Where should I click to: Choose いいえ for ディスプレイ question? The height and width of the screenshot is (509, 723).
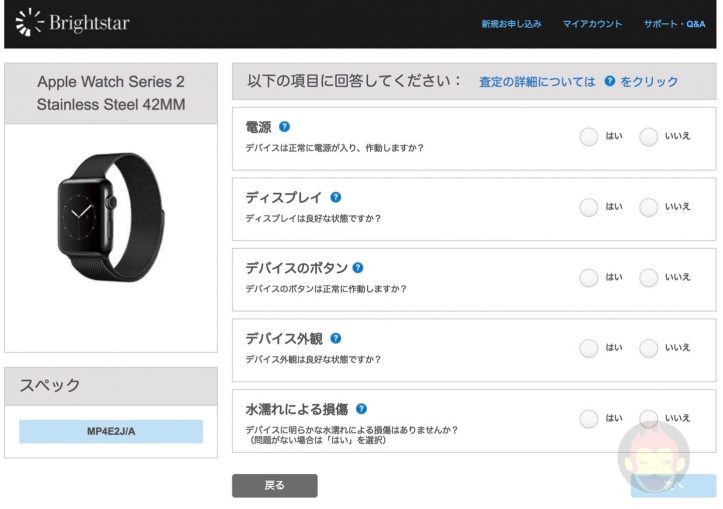pos(649,207)
